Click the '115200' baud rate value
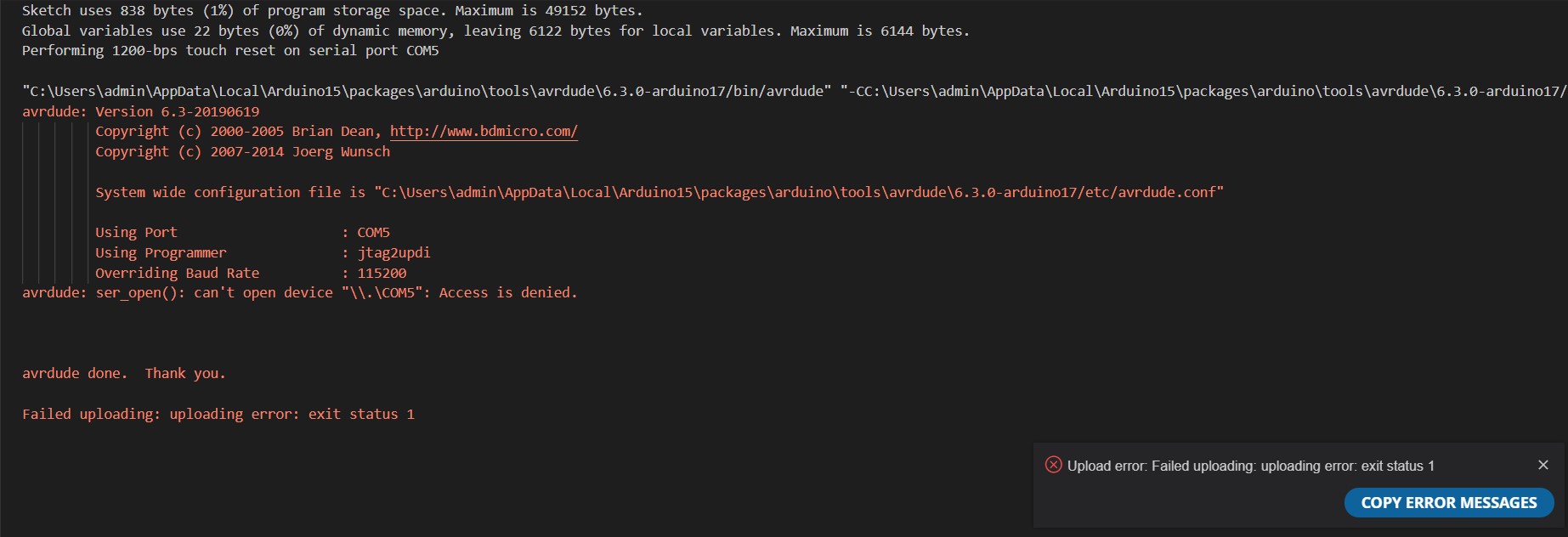Viewport: 1568px width, 537px height. 382,273
